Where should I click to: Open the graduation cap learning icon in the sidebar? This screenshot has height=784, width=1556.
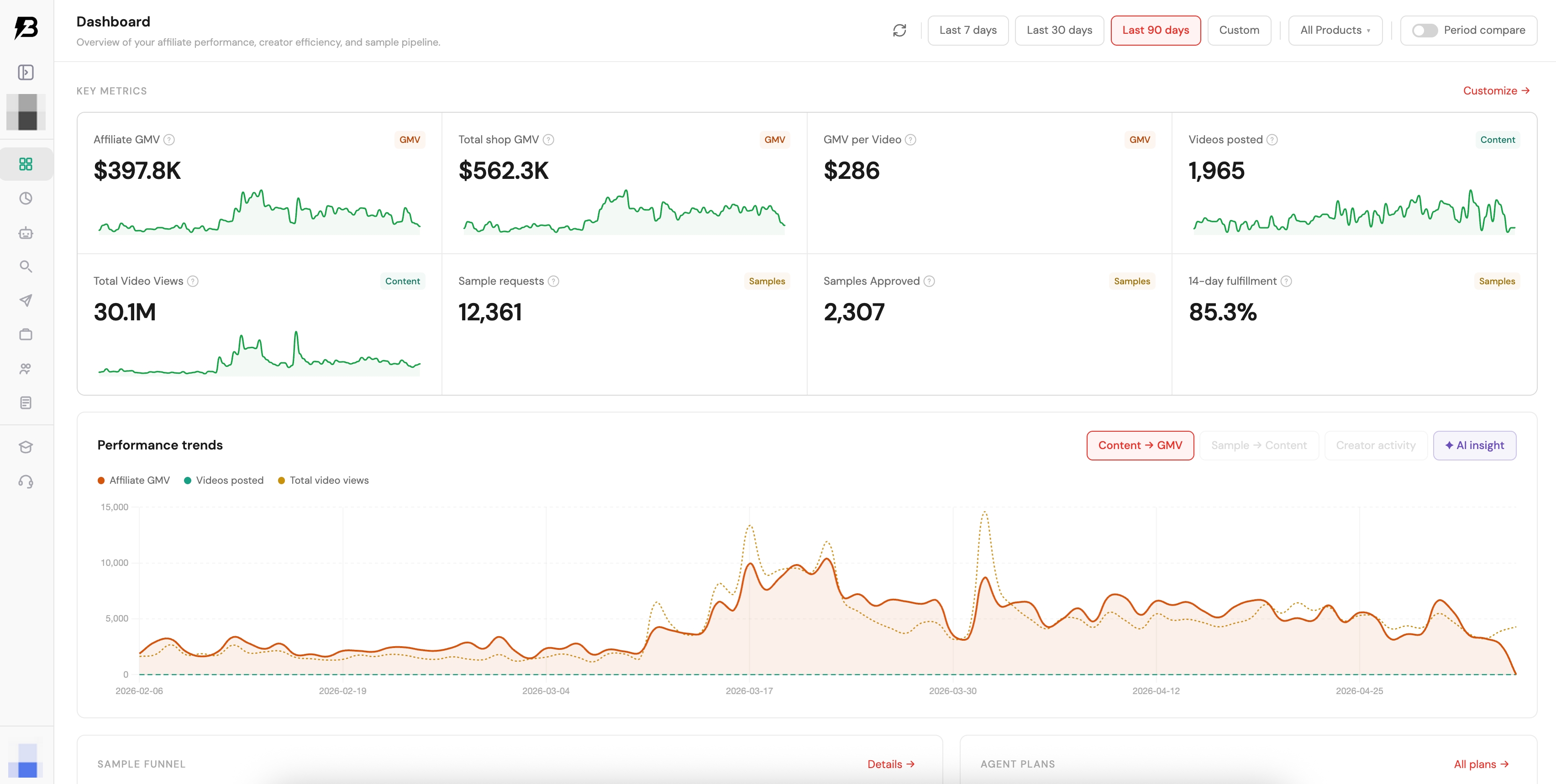tap(26, 447)
